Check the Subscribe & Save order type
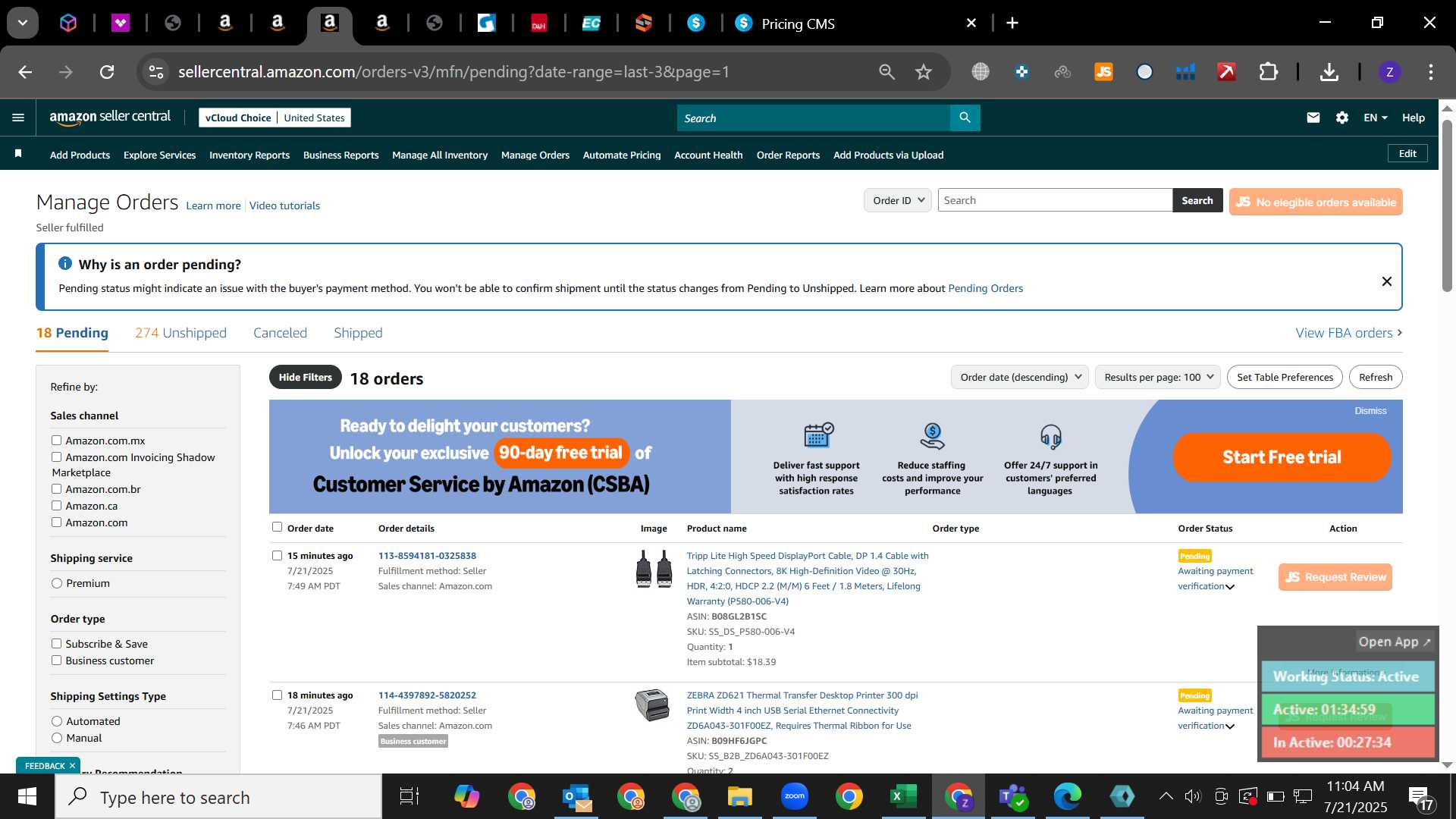This screenshot has height=819, width=1456. click(56, 643)
